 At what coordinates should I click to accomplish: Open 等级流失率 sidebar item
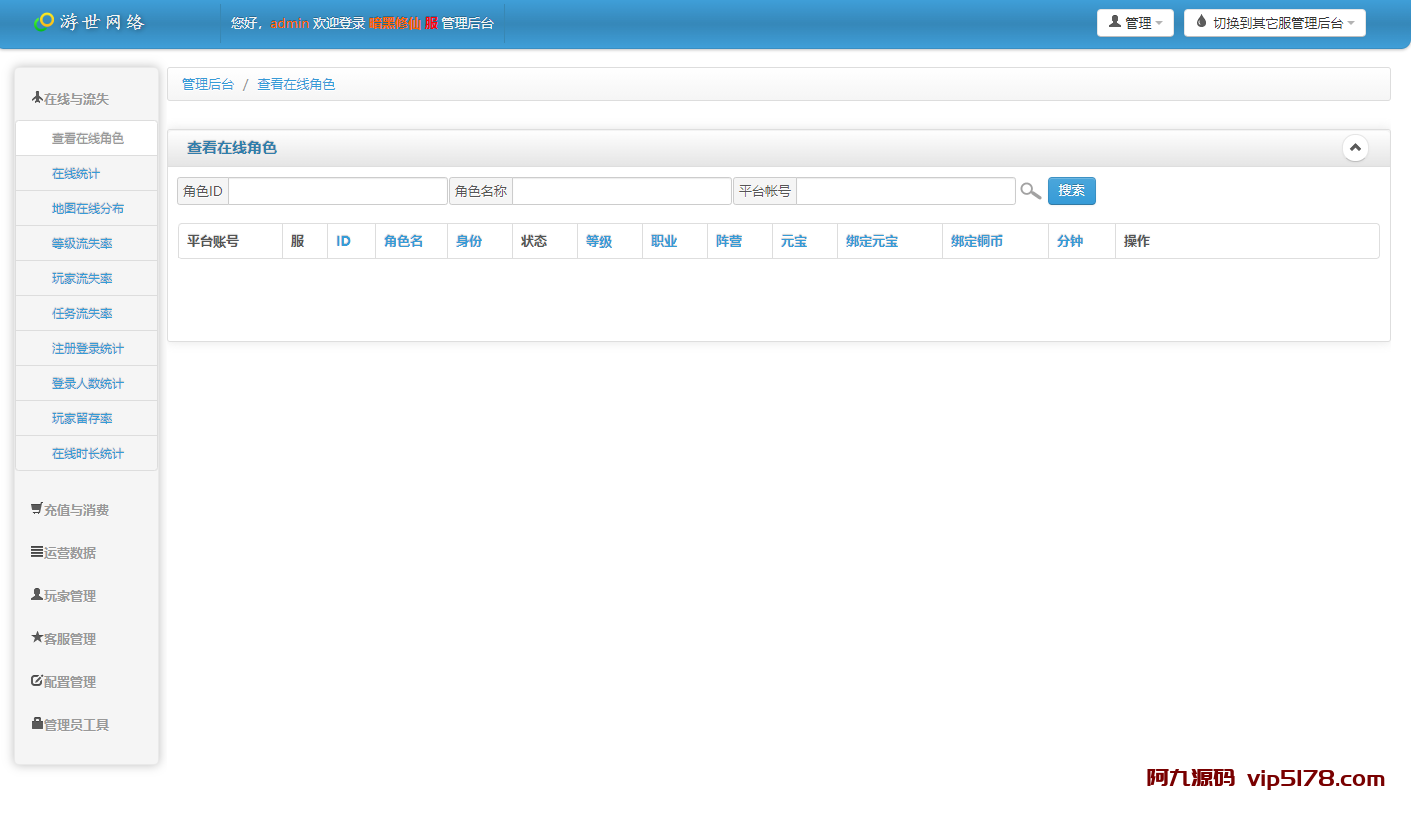(x=87, y=243)
